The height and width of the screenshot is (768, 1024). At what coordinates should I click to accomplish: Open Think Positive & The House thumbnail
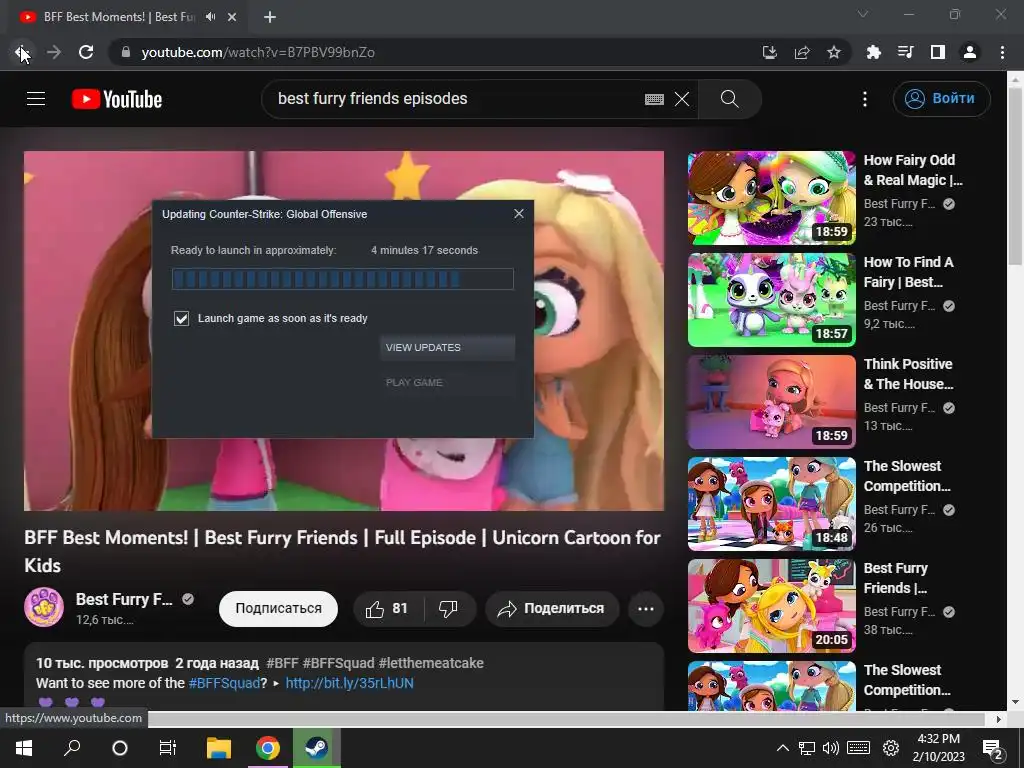(x=771, y=402)
